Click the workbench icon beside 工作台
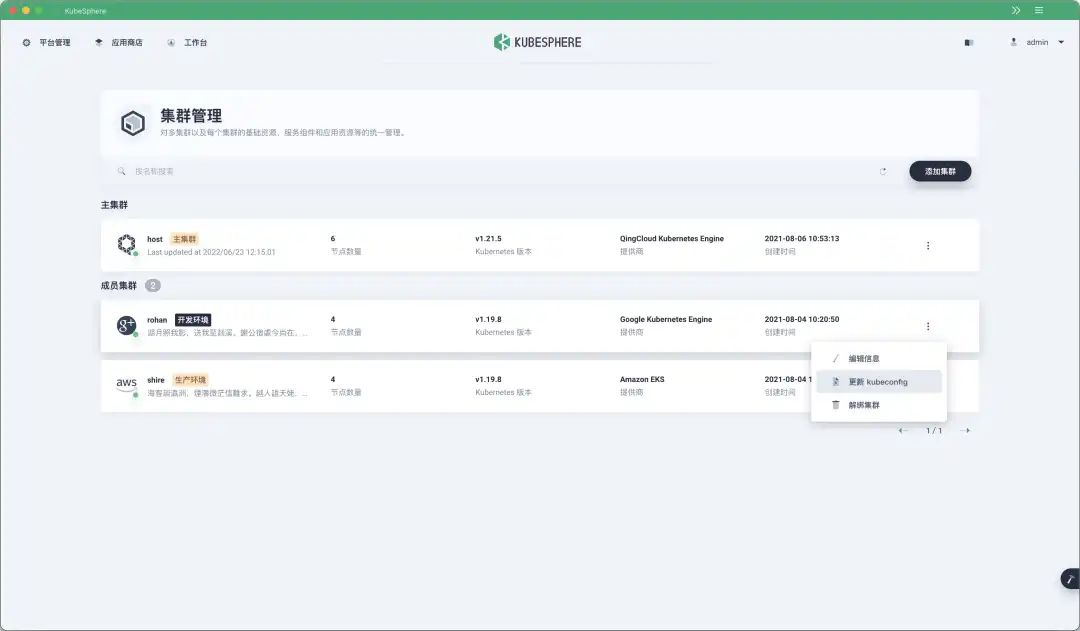Screen dimensions: 1080x631 (x=171, y=43)
